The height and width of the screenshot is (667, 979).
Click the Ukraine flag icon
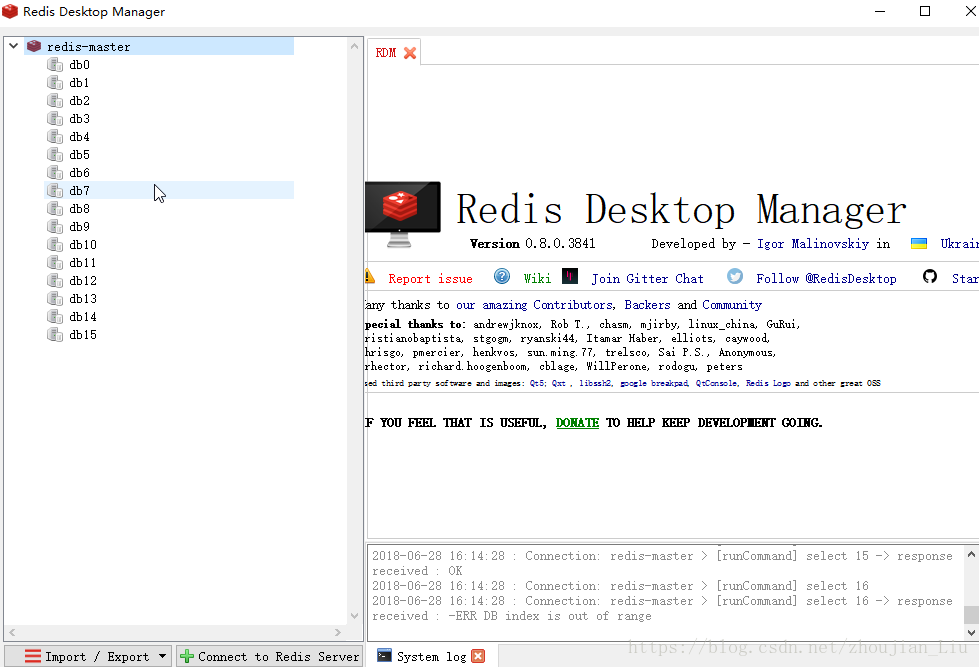tap(918, 244)
